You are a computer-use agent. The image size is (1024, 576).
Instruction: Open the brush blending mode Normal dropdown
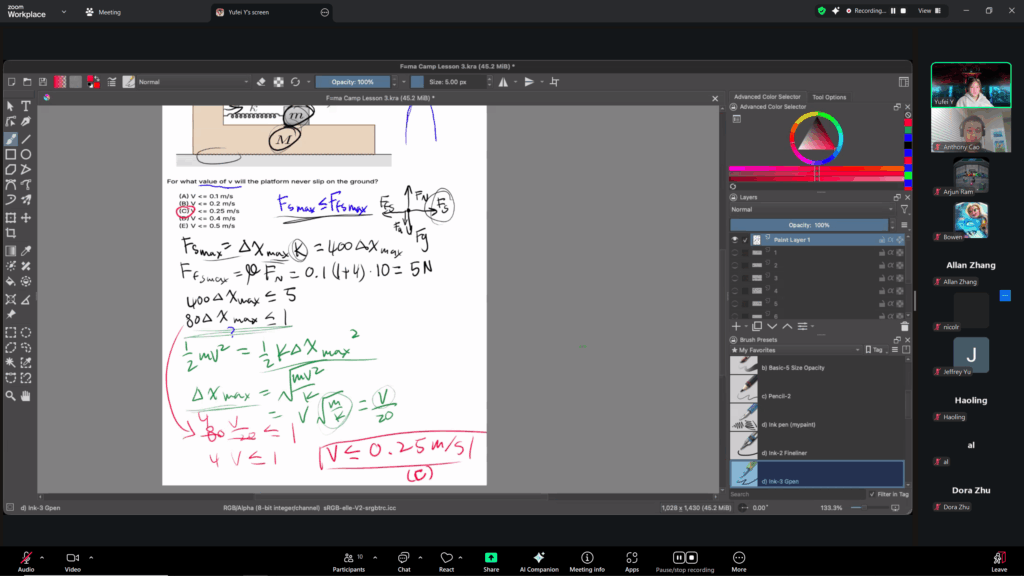click(190, 82)
